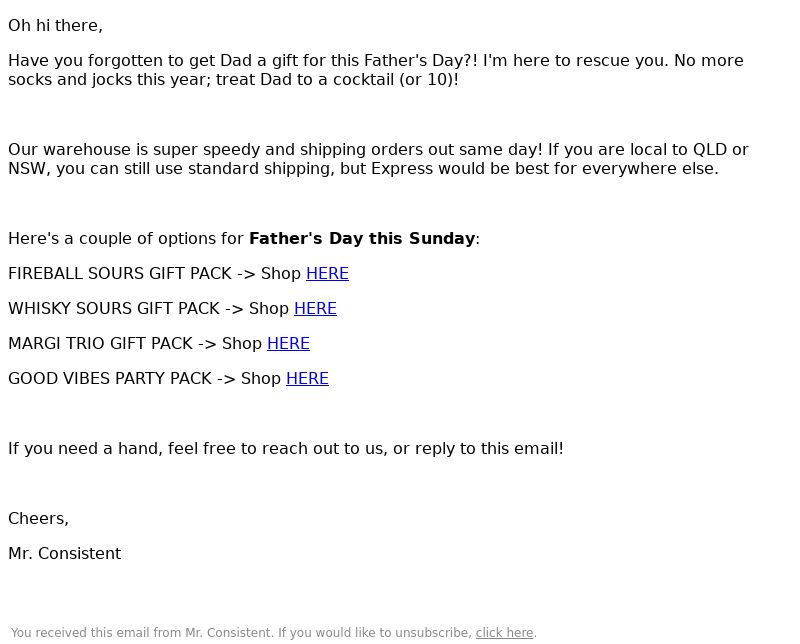Click the 'GOOD VIBES PARTY PACK' product text
The image size is (800, 644).
point(110,379)
